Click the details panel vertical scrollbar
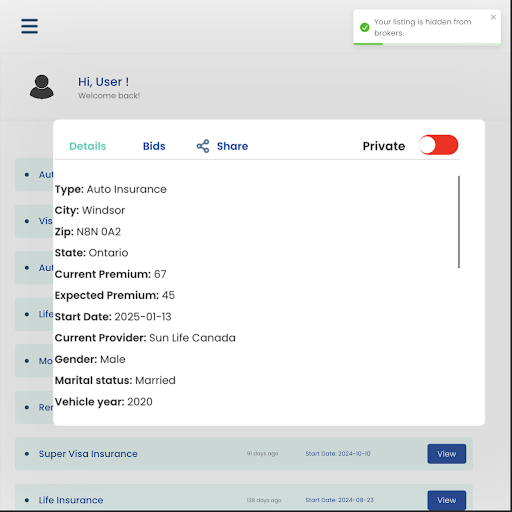The image size is (512, 512). 459,222
